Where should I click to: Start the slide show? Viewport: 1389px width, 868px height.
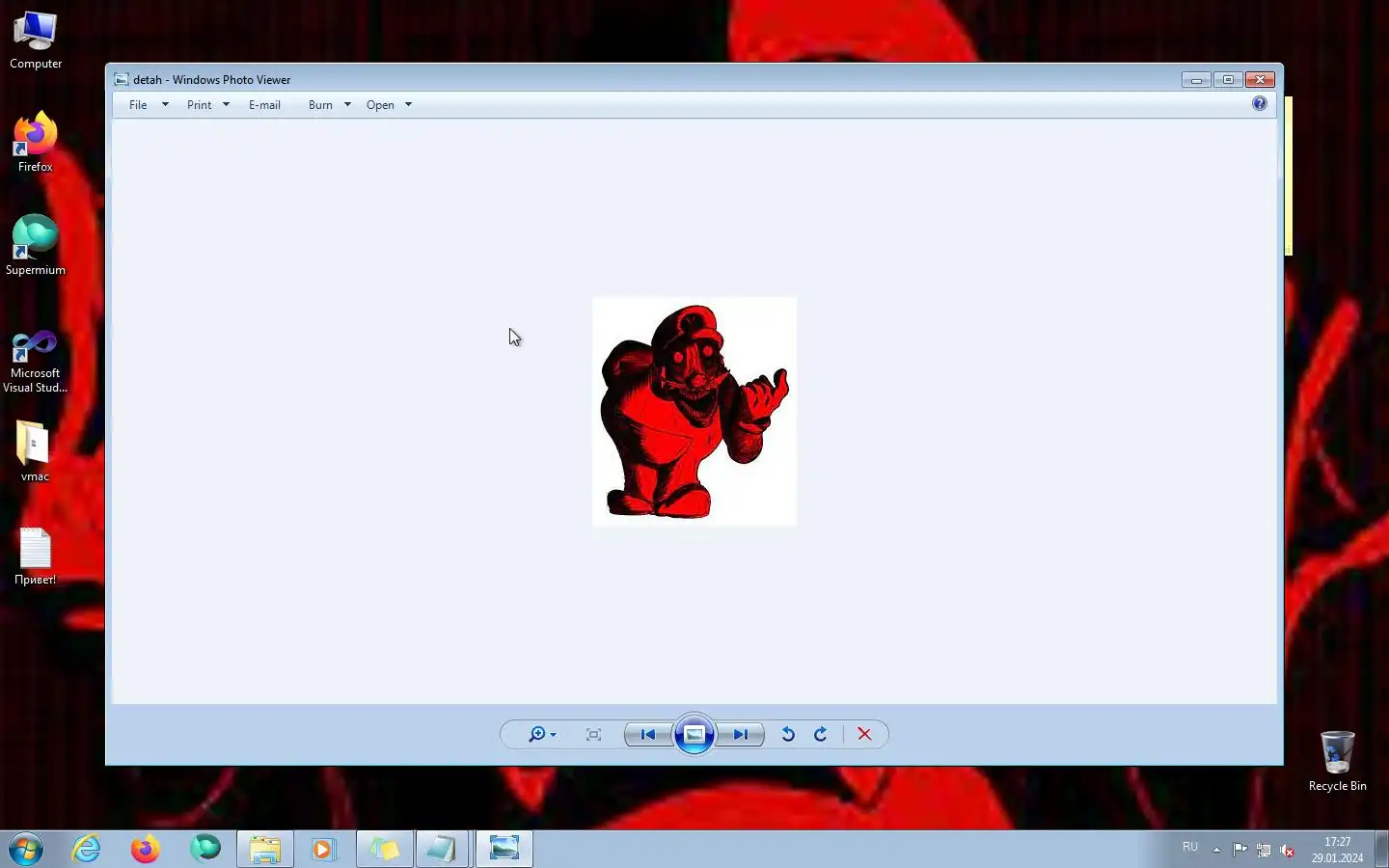click(x=694, y=735)
